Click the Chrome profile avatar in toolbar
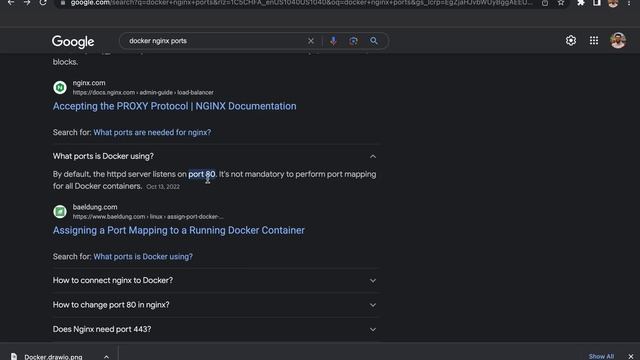The image size is (640, 360). 613,3
